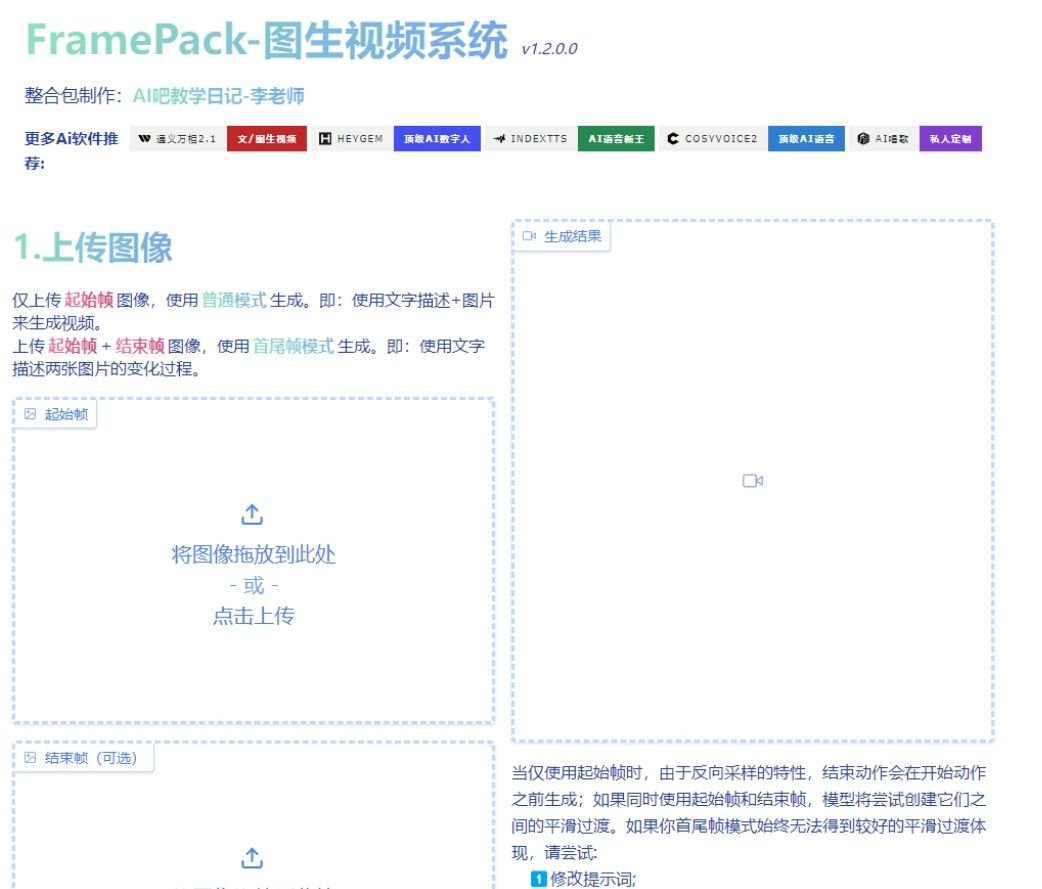The width and height of the screenshot is (1042, 889).
Task: Click the purple 私人定制 badge
Action: 950,139
